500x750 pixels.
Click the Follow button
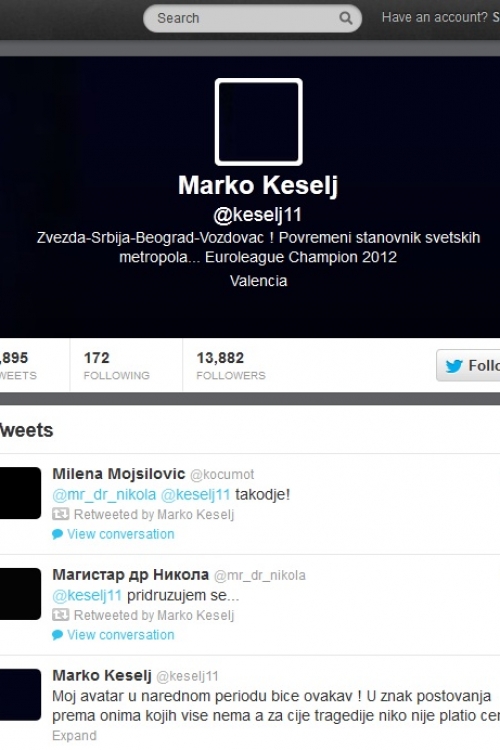click(468, 365)
